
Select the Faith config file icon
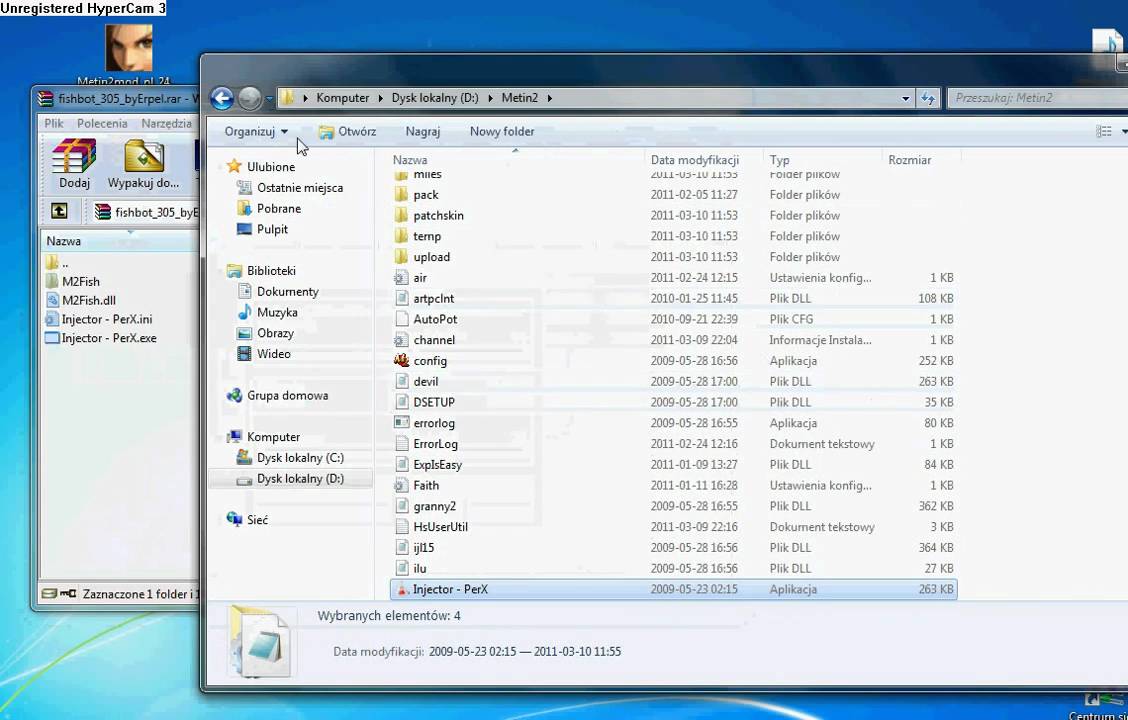click(401, 486)
